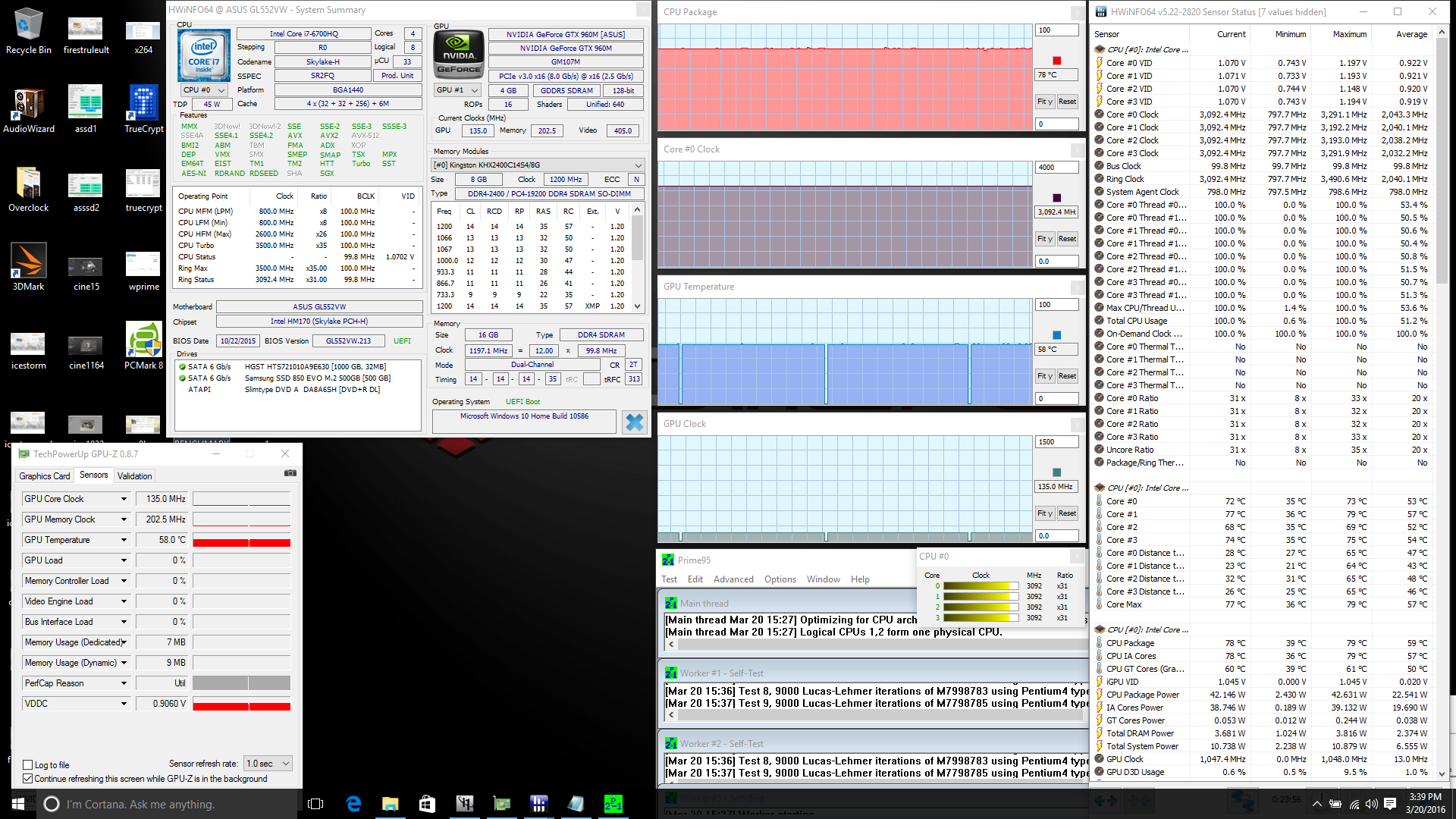Open the Windows Store taskbar icon
The image size is (1456, 819).
[x=427, y=804]
